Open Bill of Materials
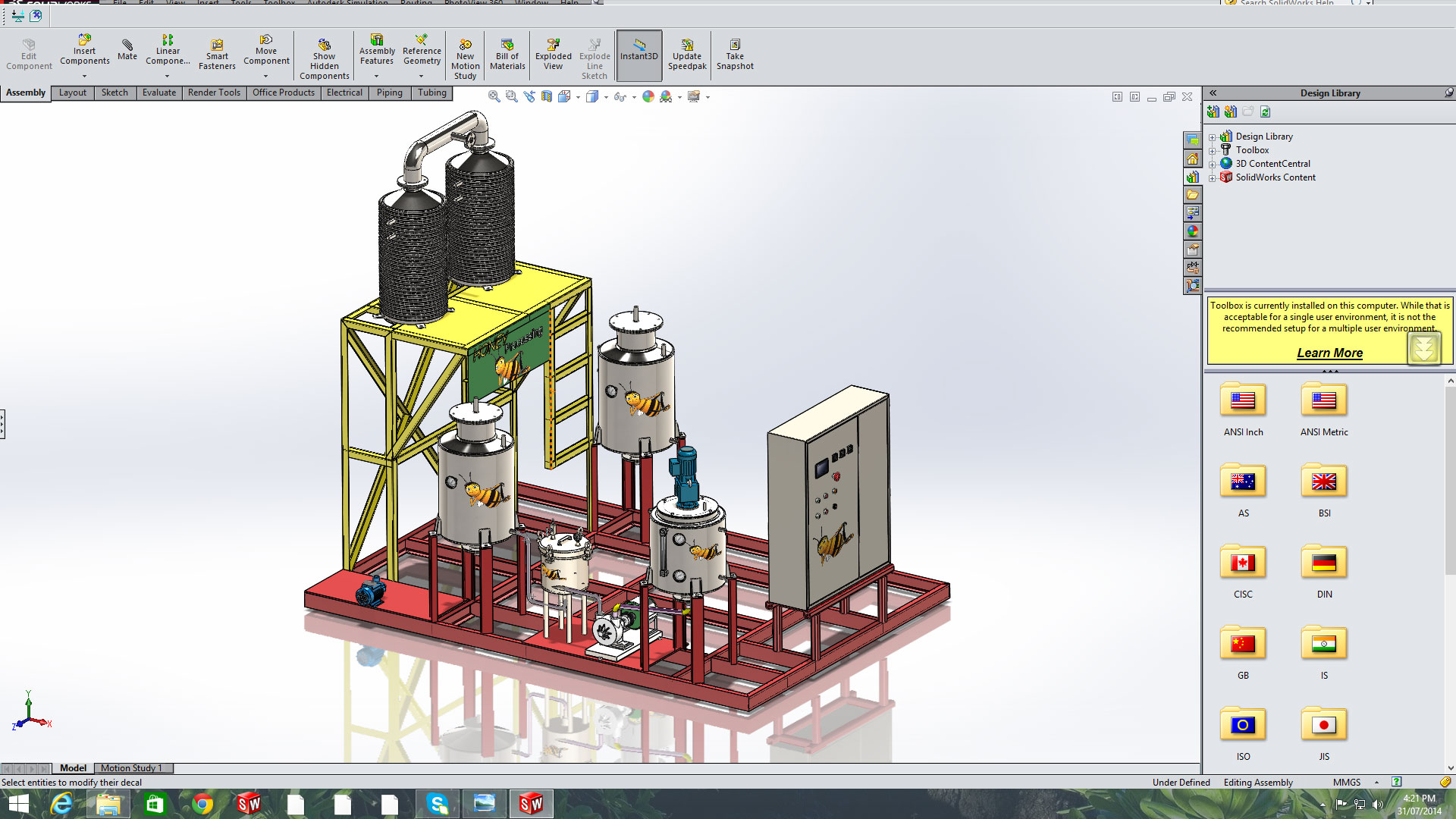 pos(507,53)
